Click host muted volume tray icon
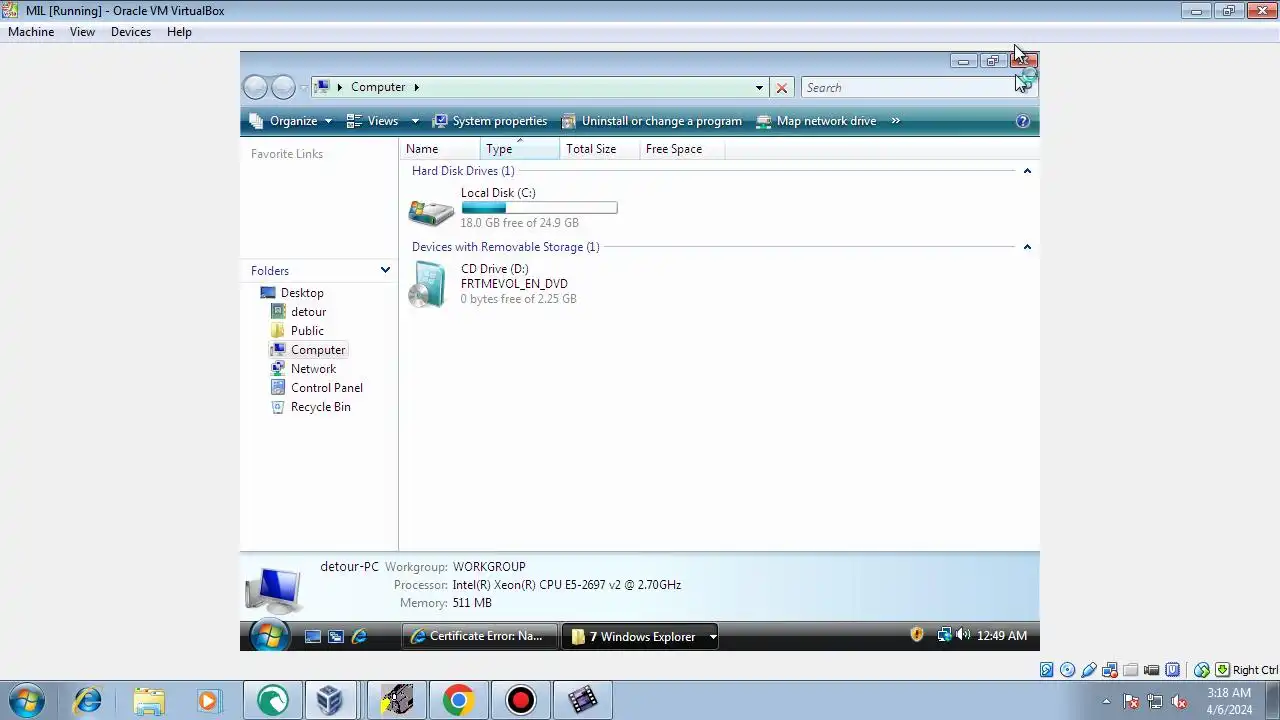Screen dimensions: 1280x720 point(1179,701)
